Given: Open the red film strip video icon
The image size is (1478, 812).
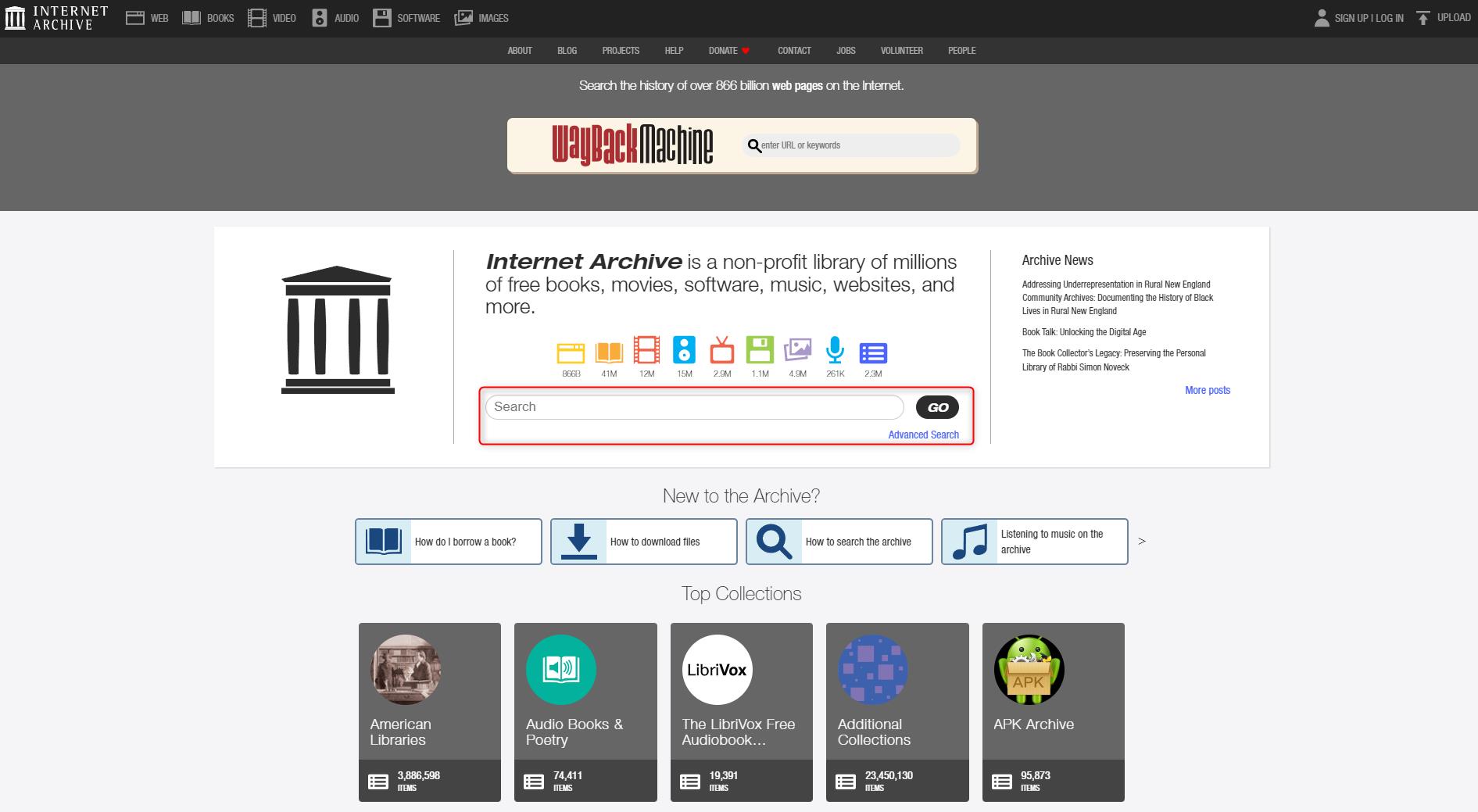Looking at the screenshot, I should [x=646, y=351].
